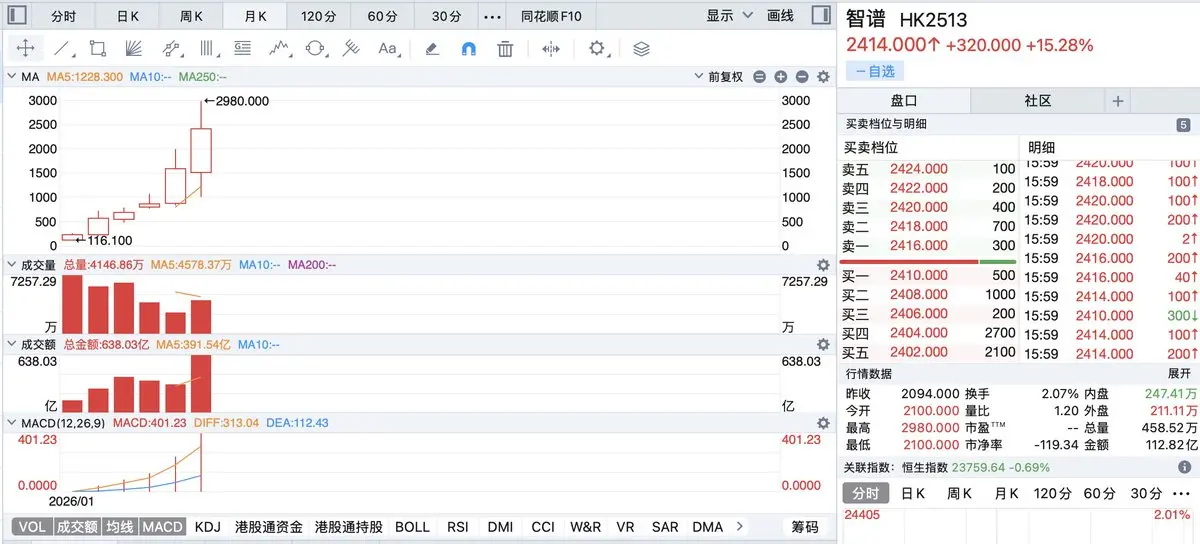Open the more periods ellipsis menu
The image size is (1200, 544).
pyautogui.click(x=492, y=16)
